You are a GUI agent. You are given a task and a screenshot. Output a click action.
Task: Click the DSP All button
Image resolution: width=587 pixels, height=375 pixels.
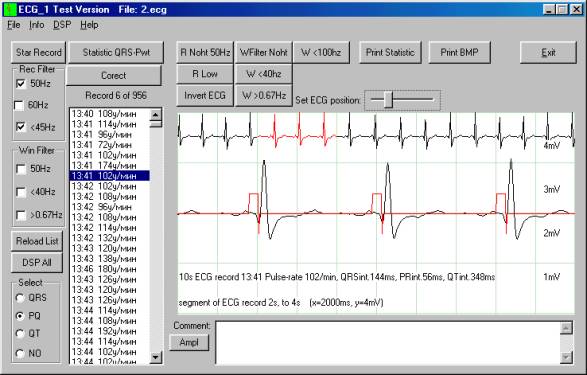37,262
